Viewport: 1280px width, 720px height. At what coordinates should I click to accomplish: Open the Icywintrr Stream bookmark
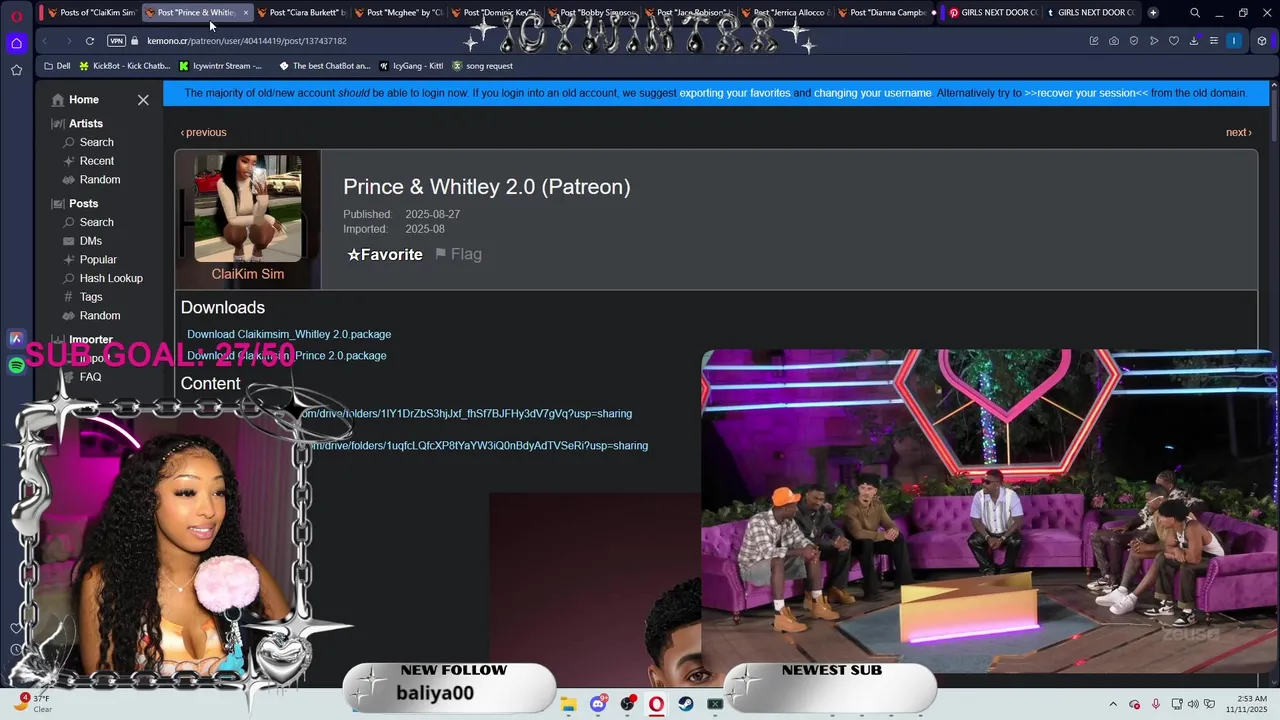click(220, 66)
